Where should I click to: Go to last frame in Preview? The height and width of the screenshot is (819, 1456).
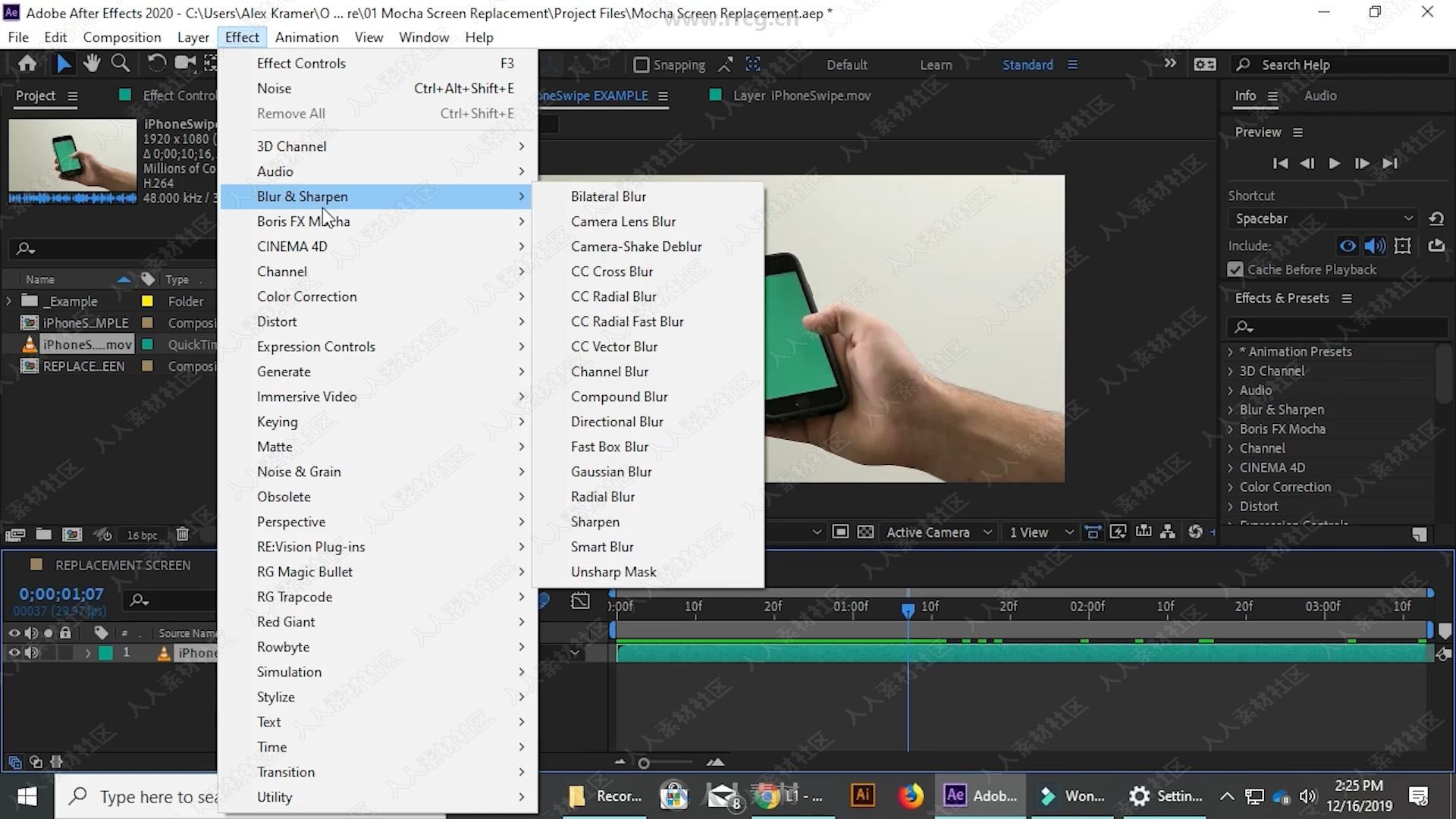[x=1390, y=163]
